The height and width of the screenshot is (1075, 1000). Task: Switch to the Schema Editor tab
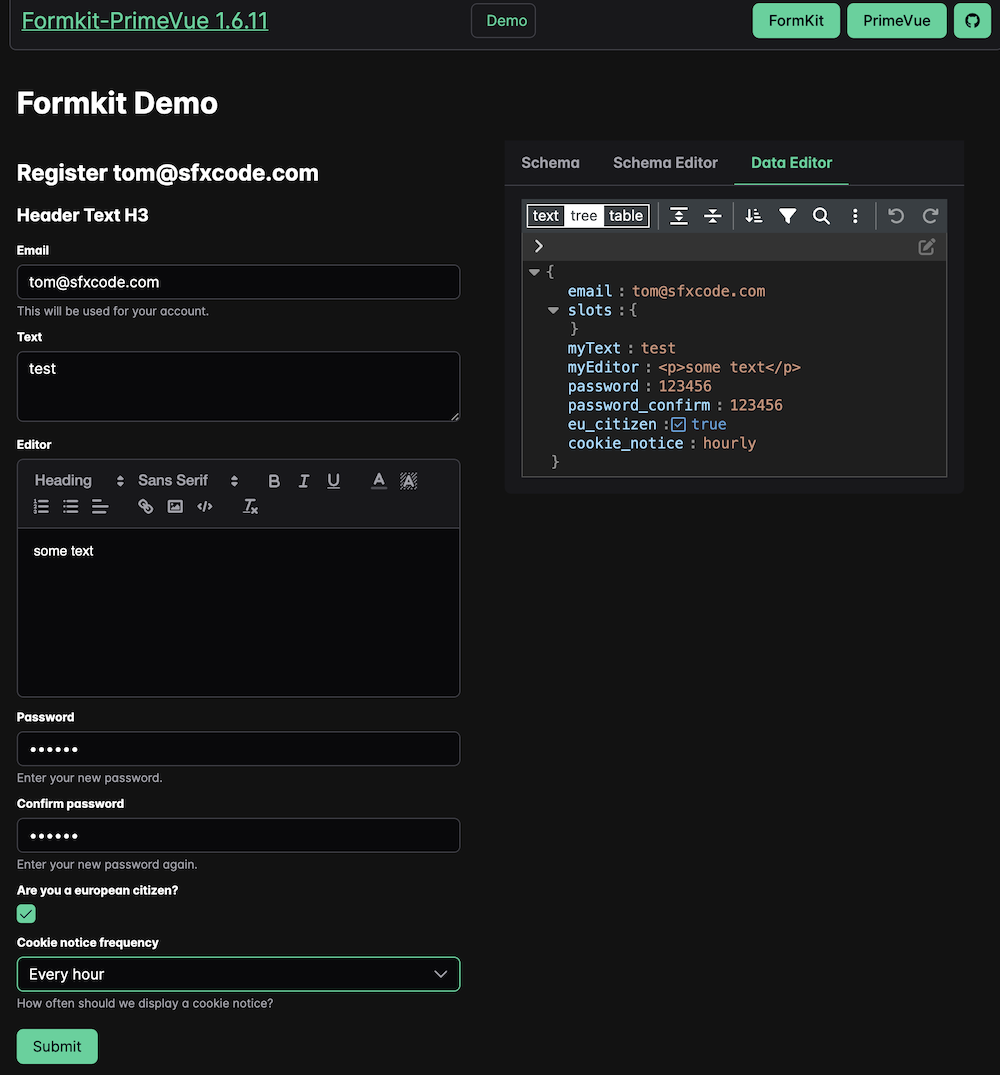pyautogui.click(x=665, y=163)
